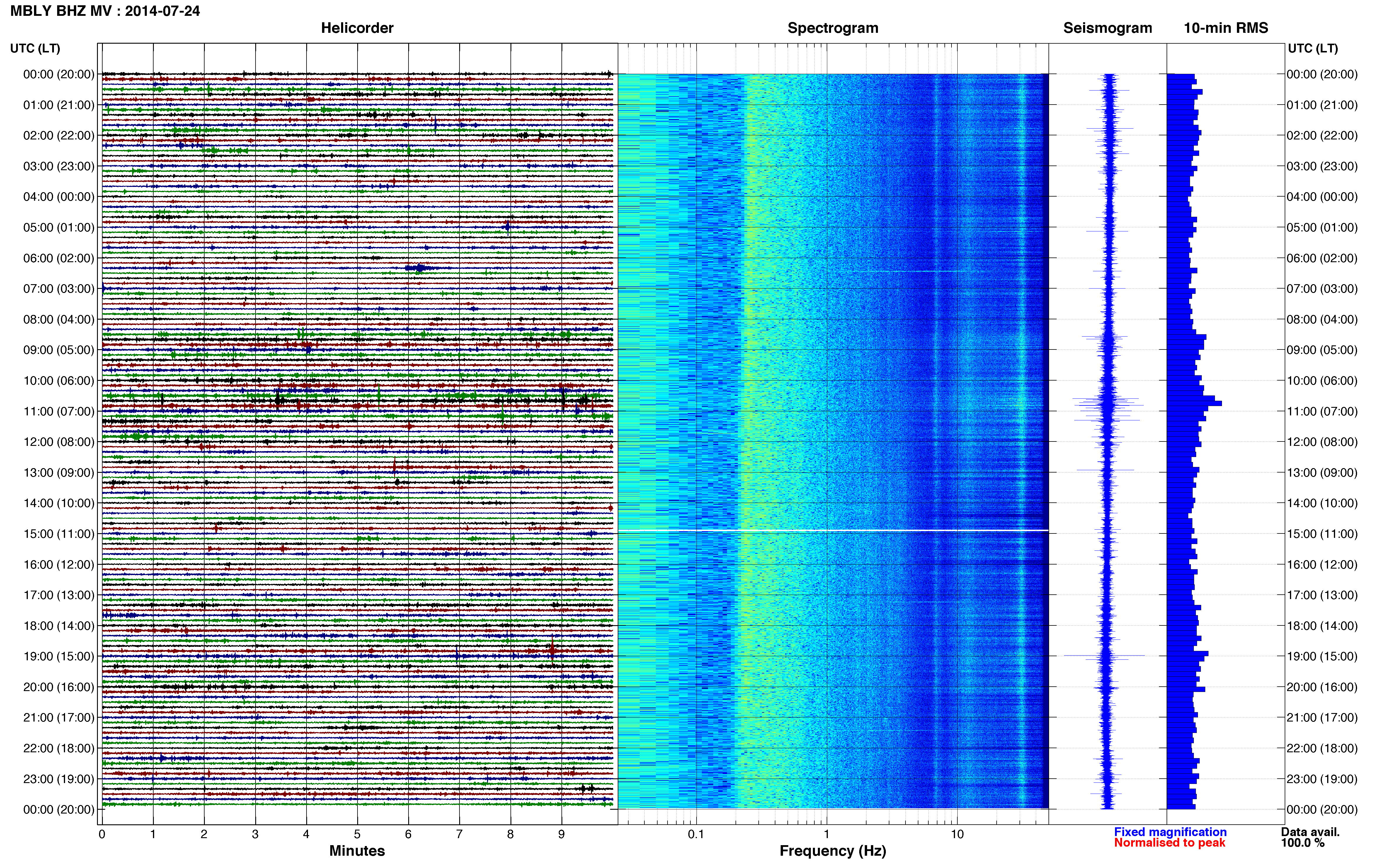Click 01:00 (21:00) on the helicorder time axis
This screenshot has height=868, width=1389.
click(x=59, y=105)
